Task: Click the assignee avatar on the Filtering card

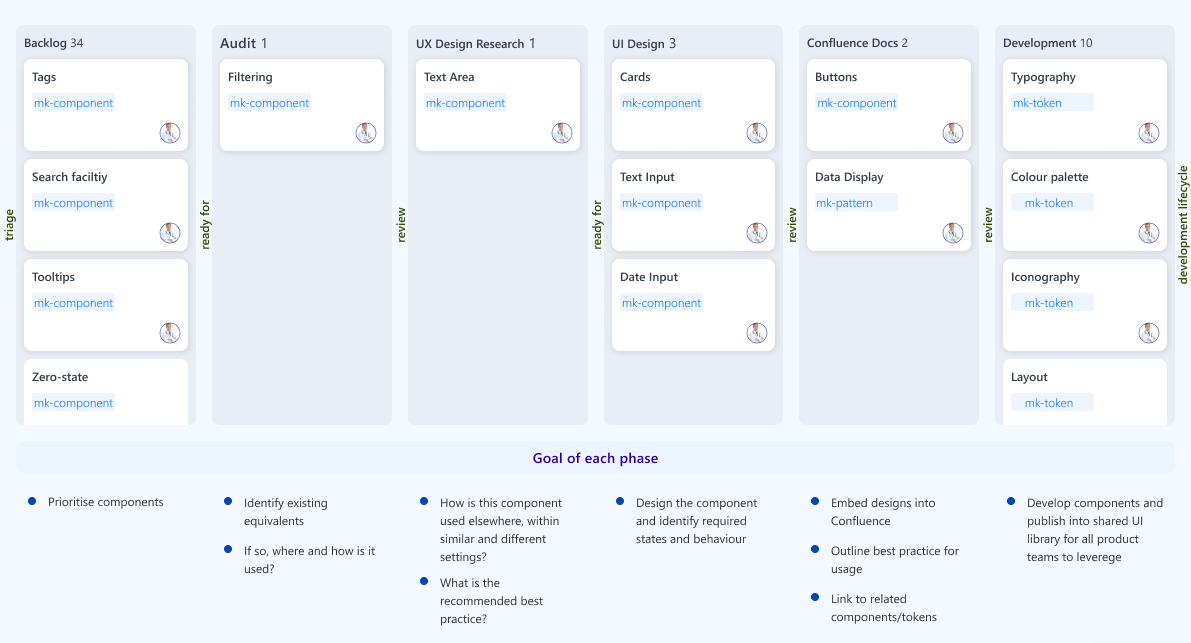Action: pyautogui.click(x=366, y=132)
